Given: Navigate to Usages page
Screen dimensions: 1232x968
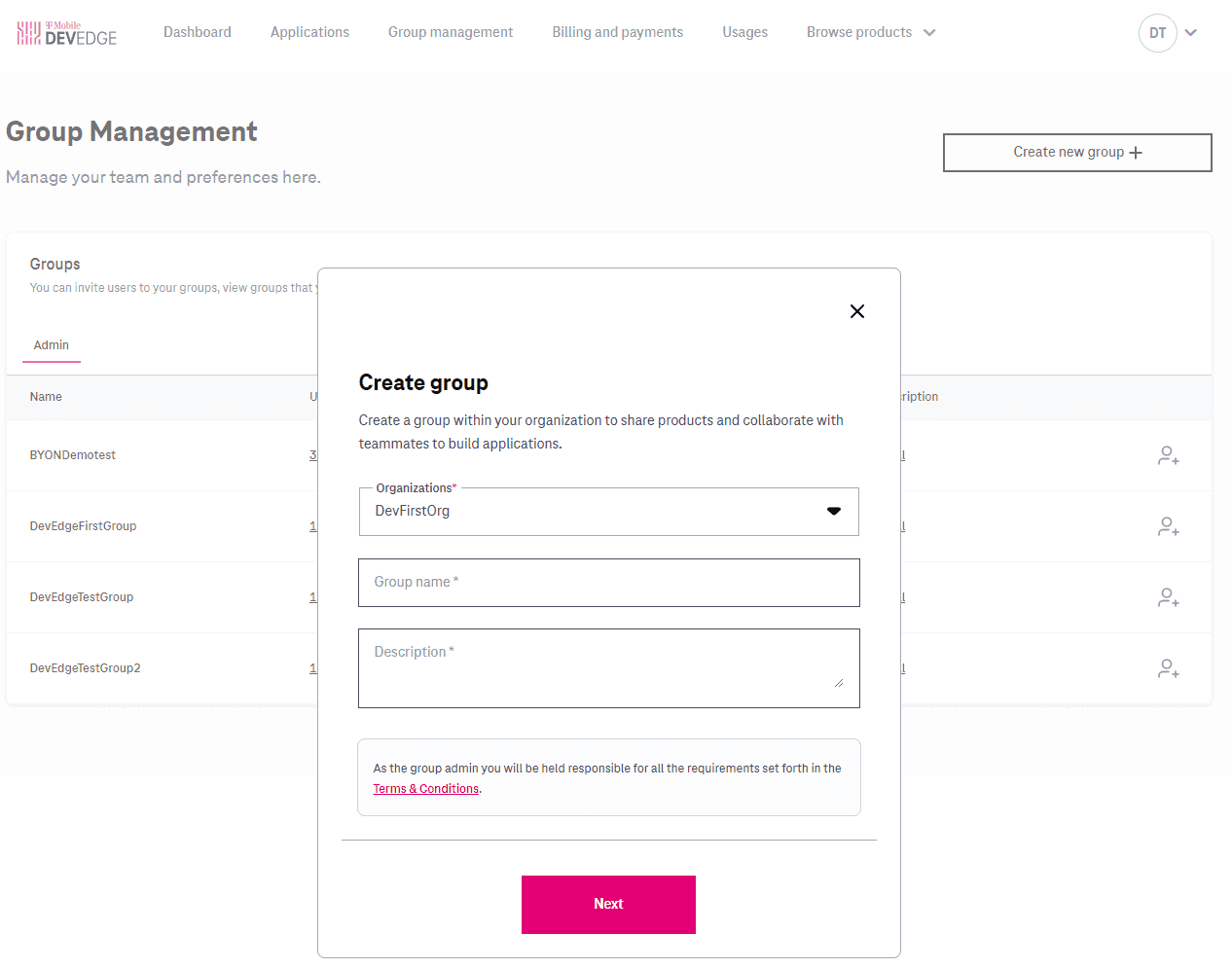Looking at the screenshot, I should click(744, 33).
